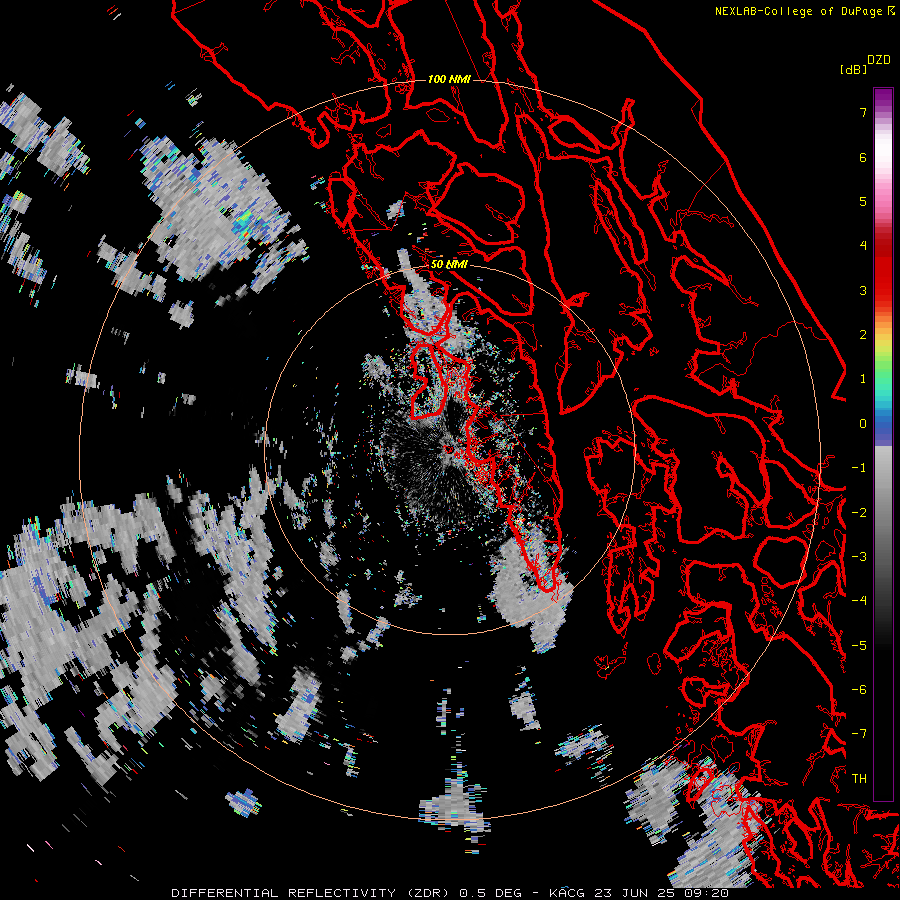Click the NEXLAB-College of DuPage watermark text
Viewport: 900px width, 900px height.
(x=804, y=11)
